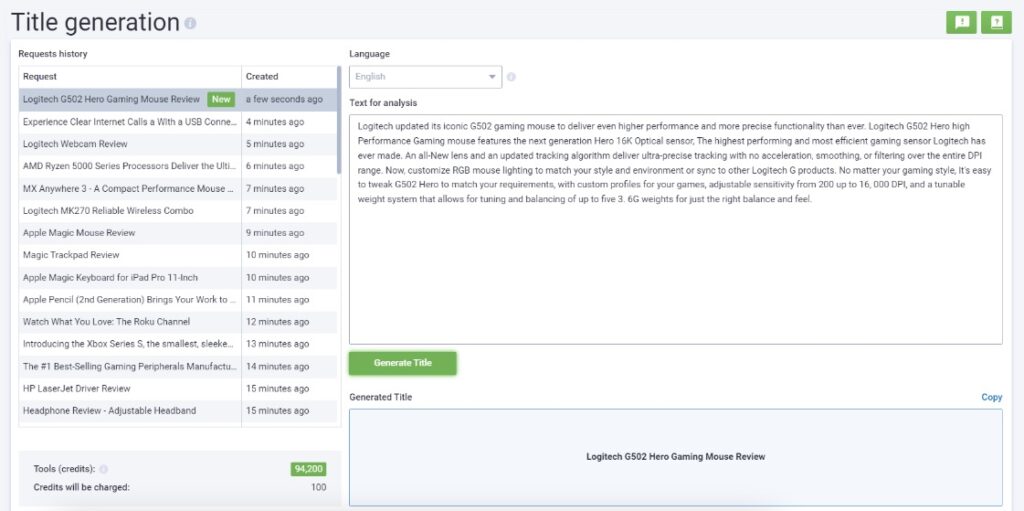The width and height of the screenshot is (1024, 511).
Task: Click the '12 minutes ago' timestamp cell
Action: [289, 321]
